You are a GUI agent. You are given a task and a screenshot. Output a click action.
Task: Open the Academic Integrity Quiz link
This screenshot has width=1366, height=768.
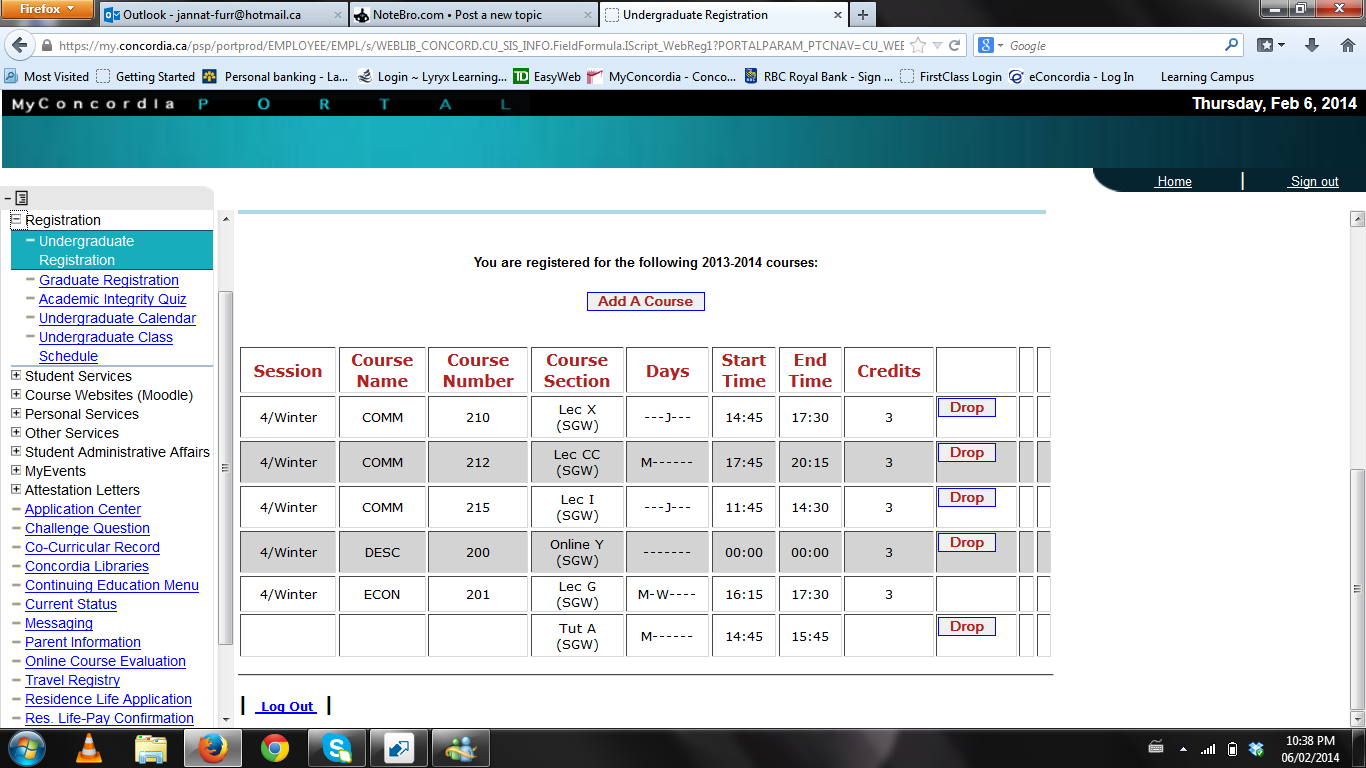(x=112, y=299)
